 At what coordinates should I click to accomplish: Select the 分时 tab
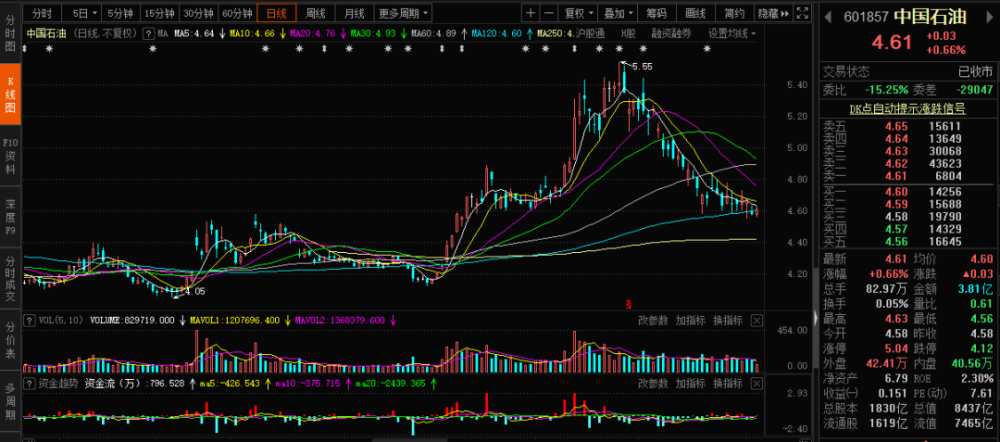point(43,13)
